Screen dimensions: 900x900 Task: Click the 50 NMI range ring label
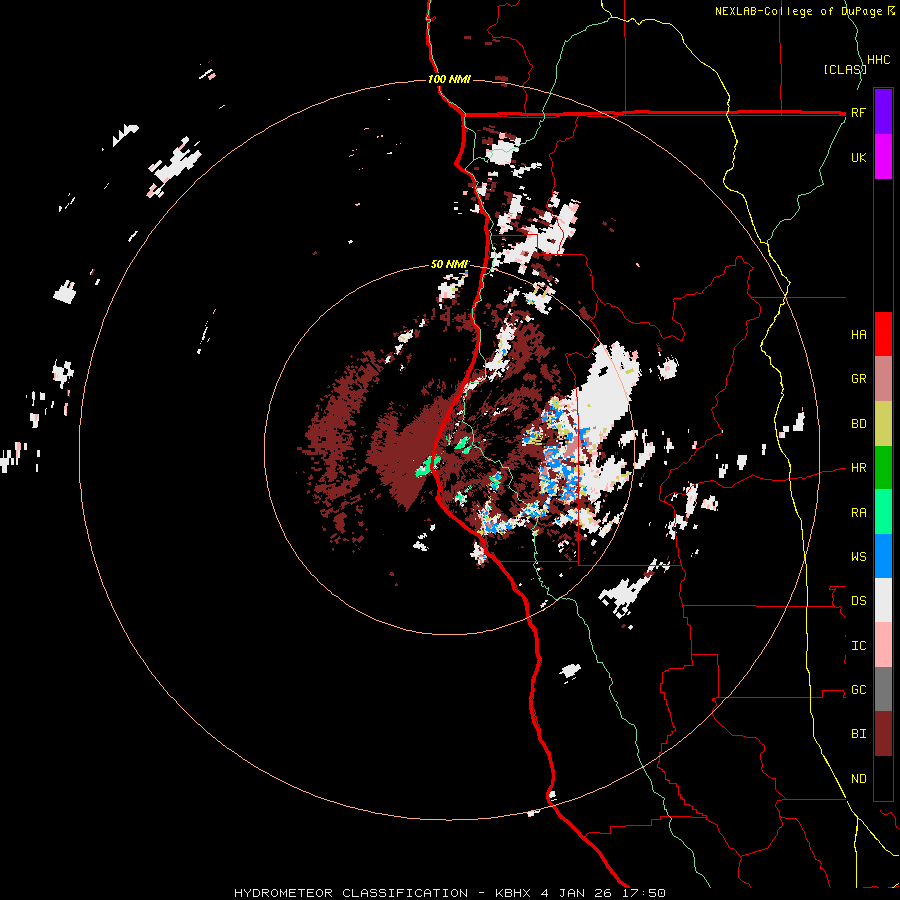(449, 265)
